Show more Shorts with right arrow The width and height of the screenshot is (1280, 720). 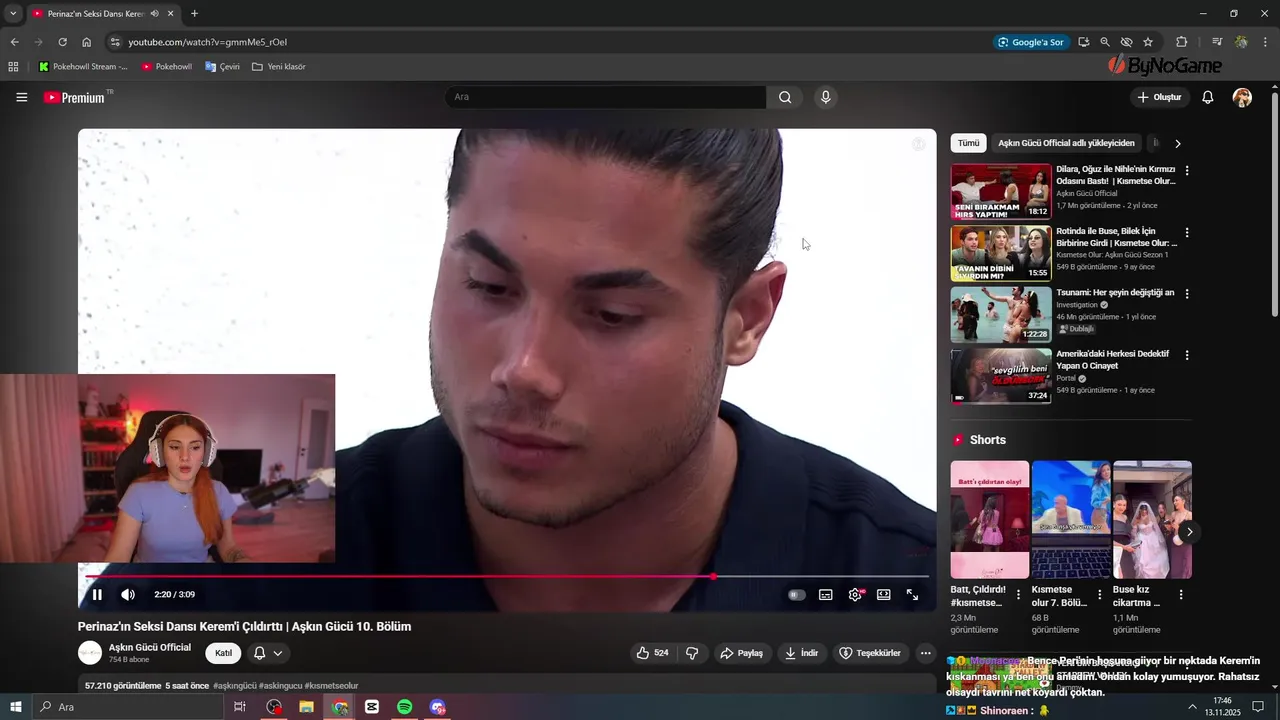click(1189, 532)
